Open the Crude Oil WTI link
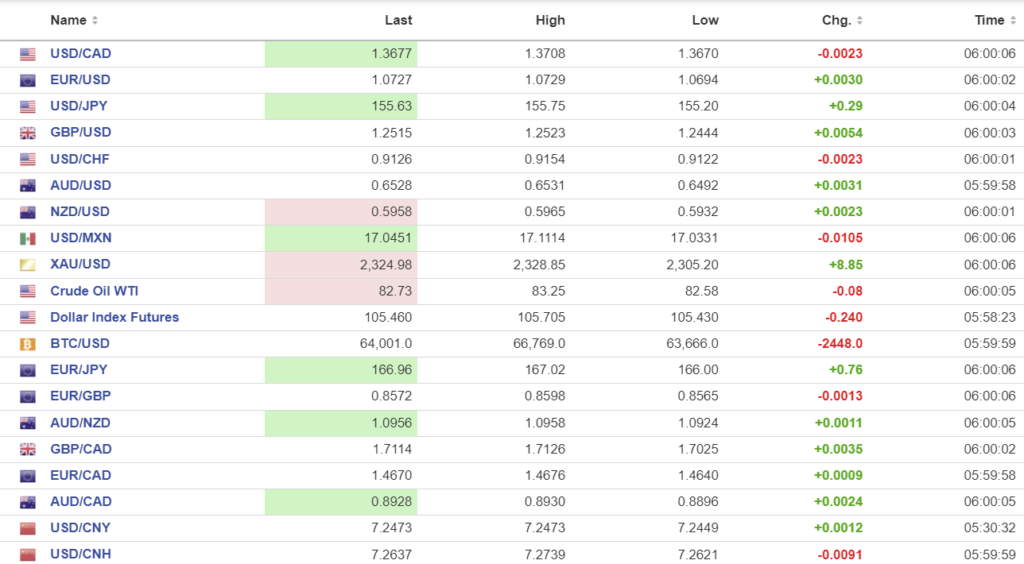This screenshot has width=1024, height=564. (x=94, y=291)
